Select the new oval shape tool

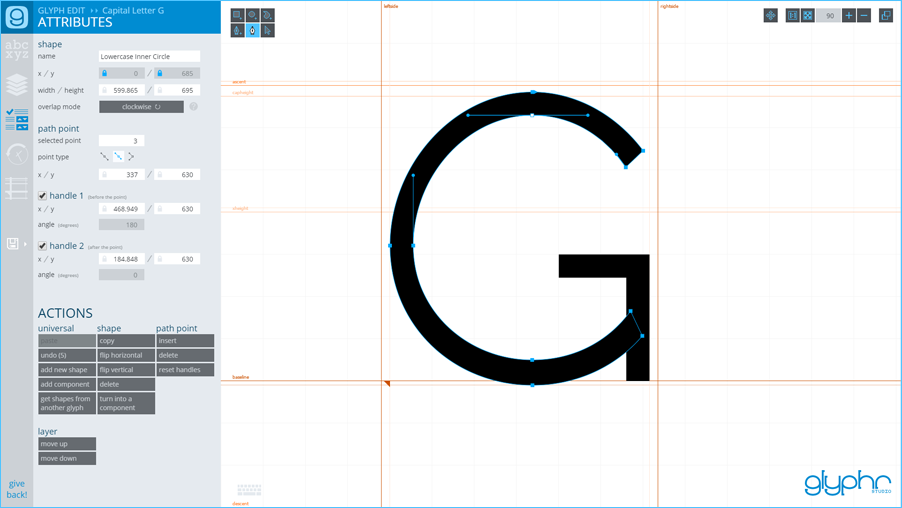click(x=253, y=15)
